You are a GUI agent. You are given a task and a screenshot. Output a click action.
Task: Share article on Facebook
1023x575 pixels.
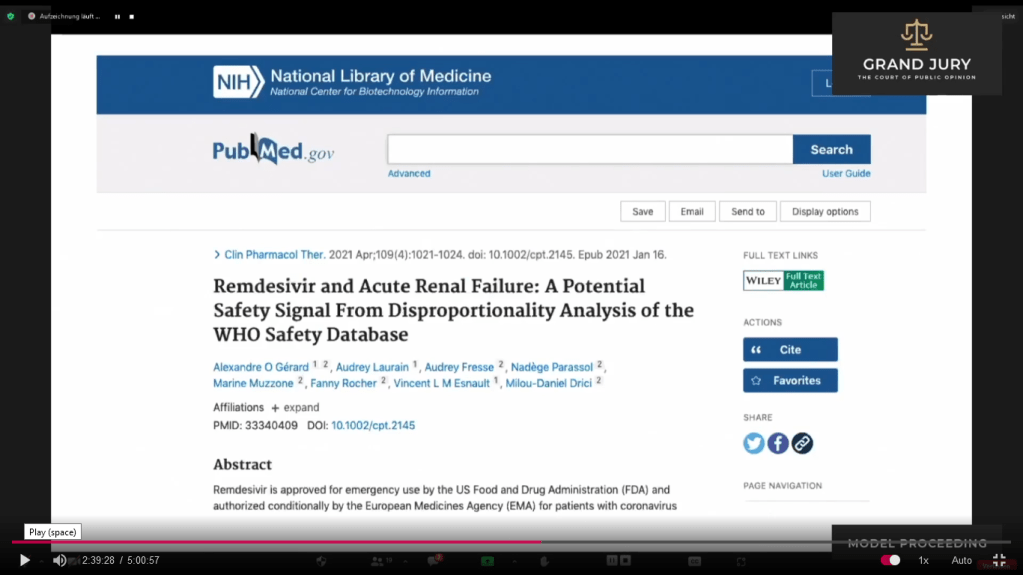tap(778, 443)
